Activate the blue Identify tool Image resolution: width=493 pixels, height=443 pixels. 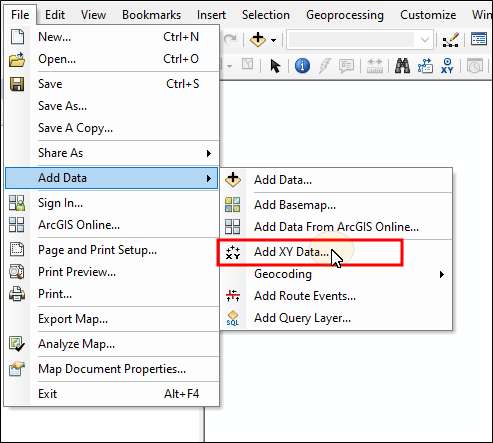tap(302, 66)
